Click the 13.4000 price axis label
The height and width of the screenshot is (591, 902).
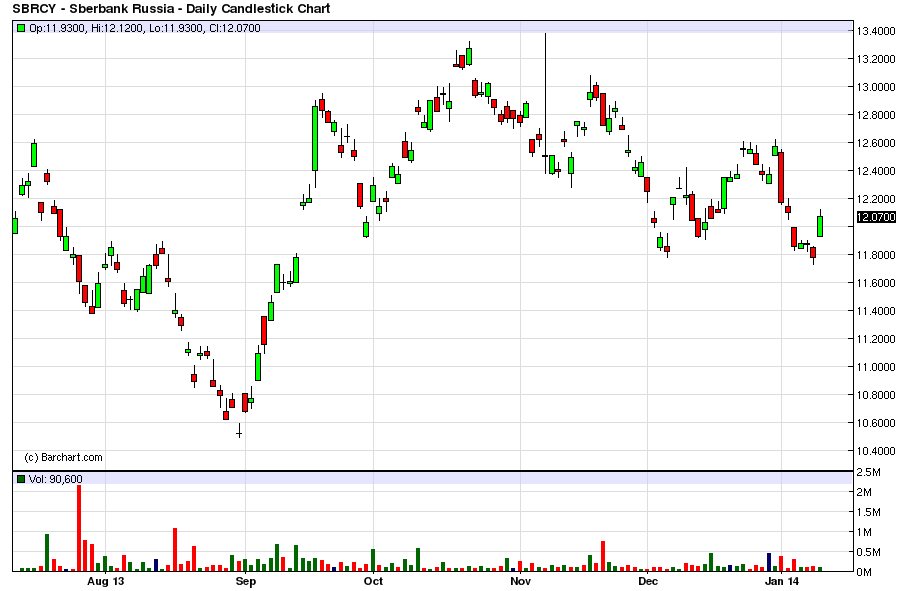tap(876, 31)
